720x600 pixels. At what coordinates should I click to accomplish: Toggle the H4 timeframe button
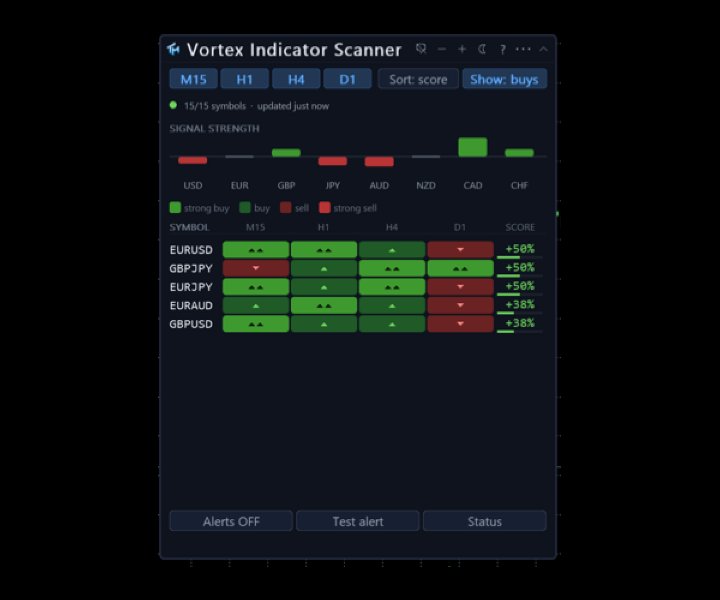click(x=296, y=79)
